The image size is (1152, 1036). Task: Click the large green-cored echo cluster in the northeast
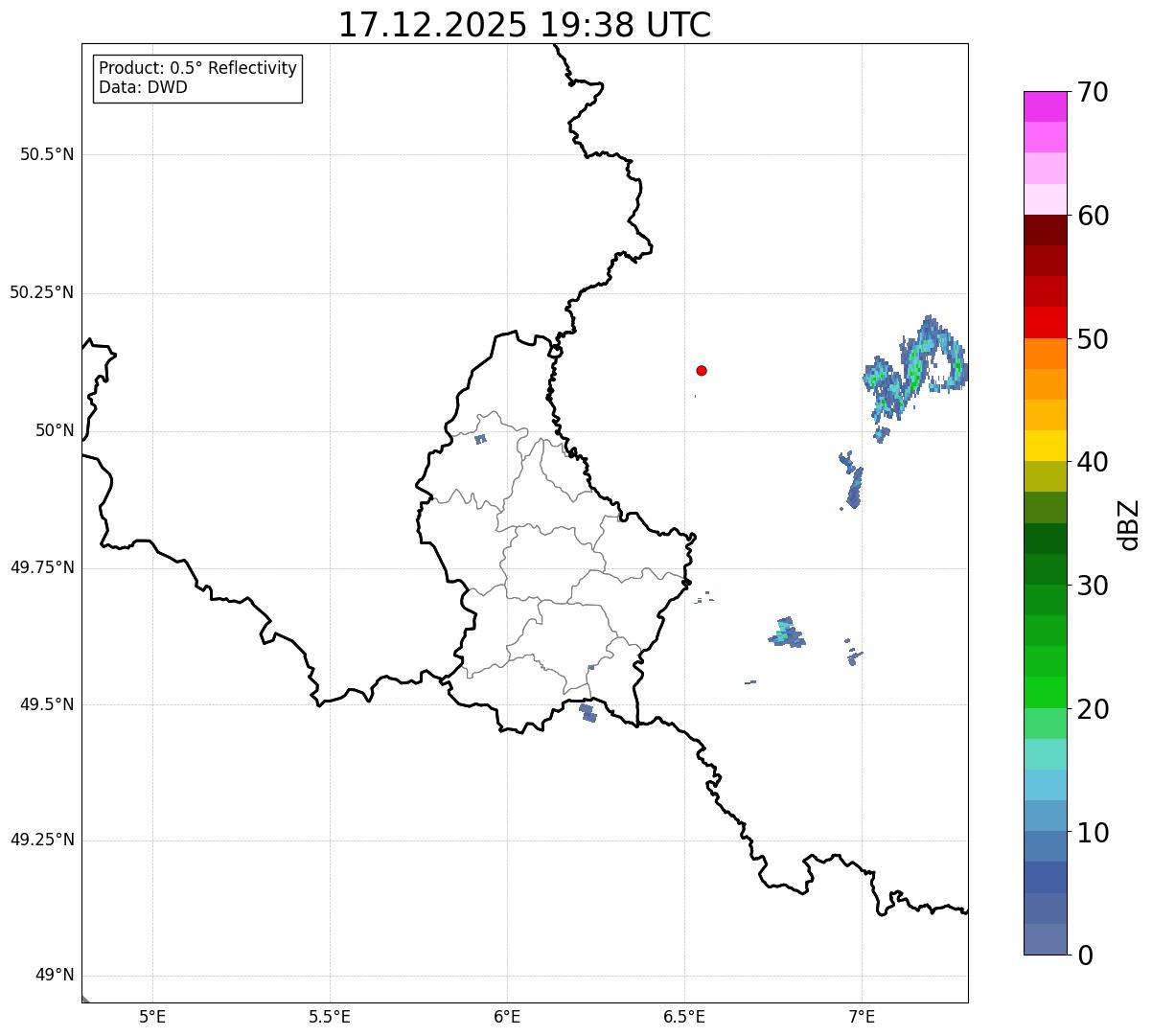915,369
